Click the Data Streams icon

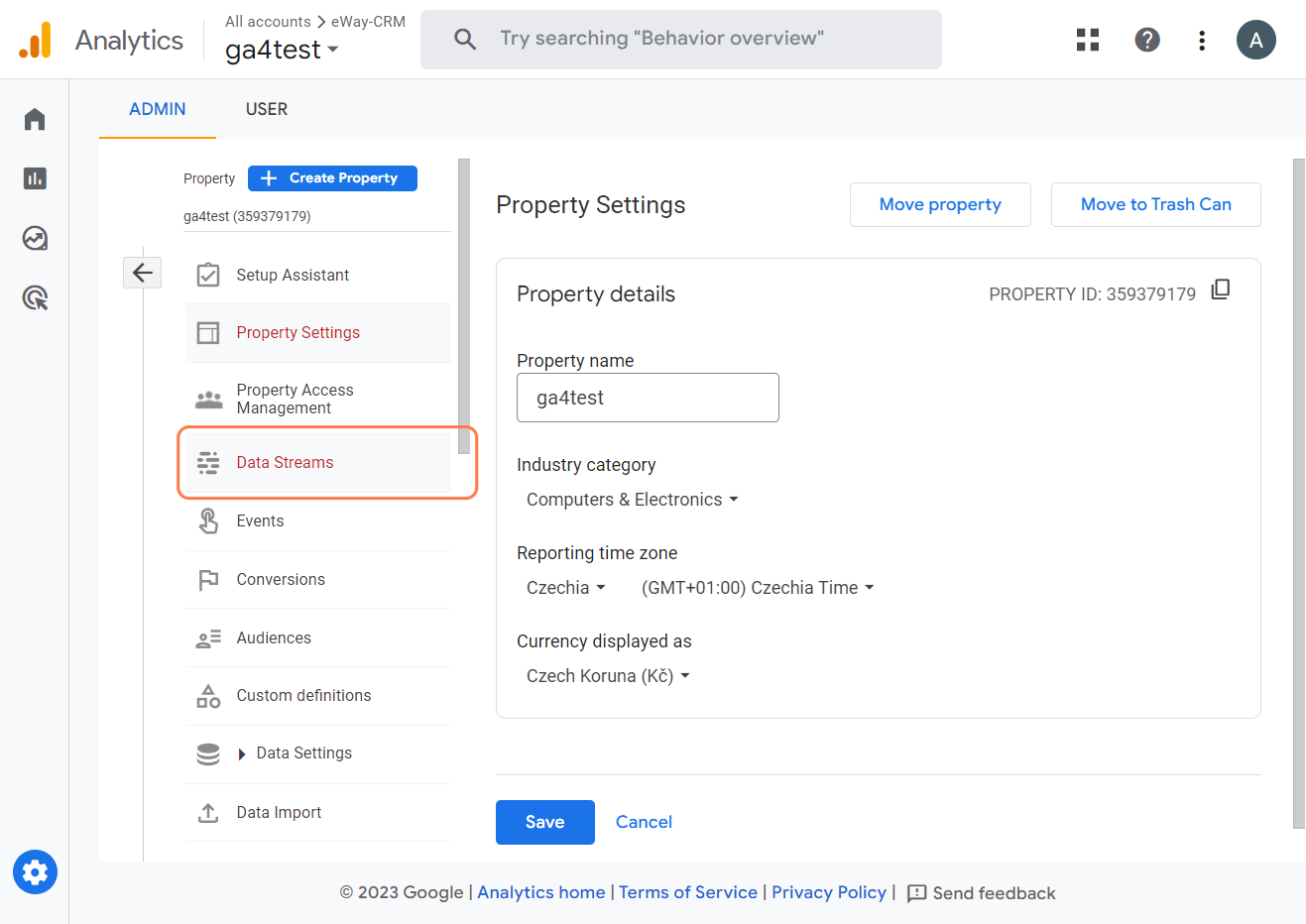click(208, 462)
